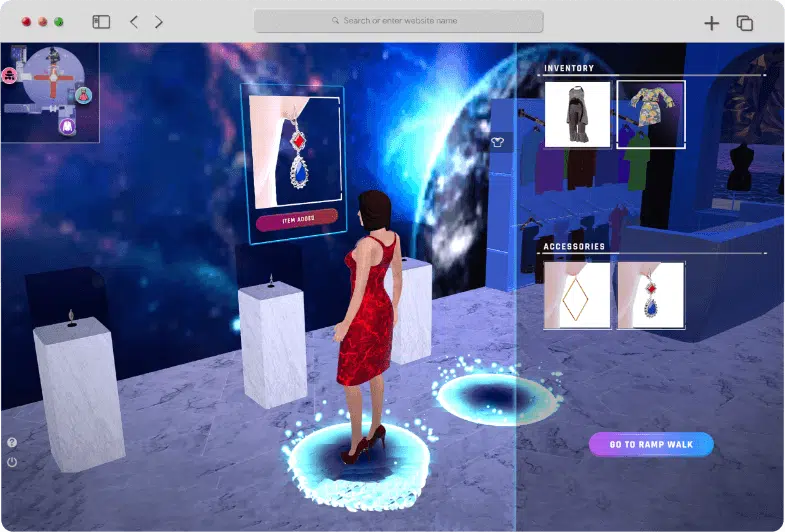Toggle the browser sidebar icon

[x=101, y=22]
